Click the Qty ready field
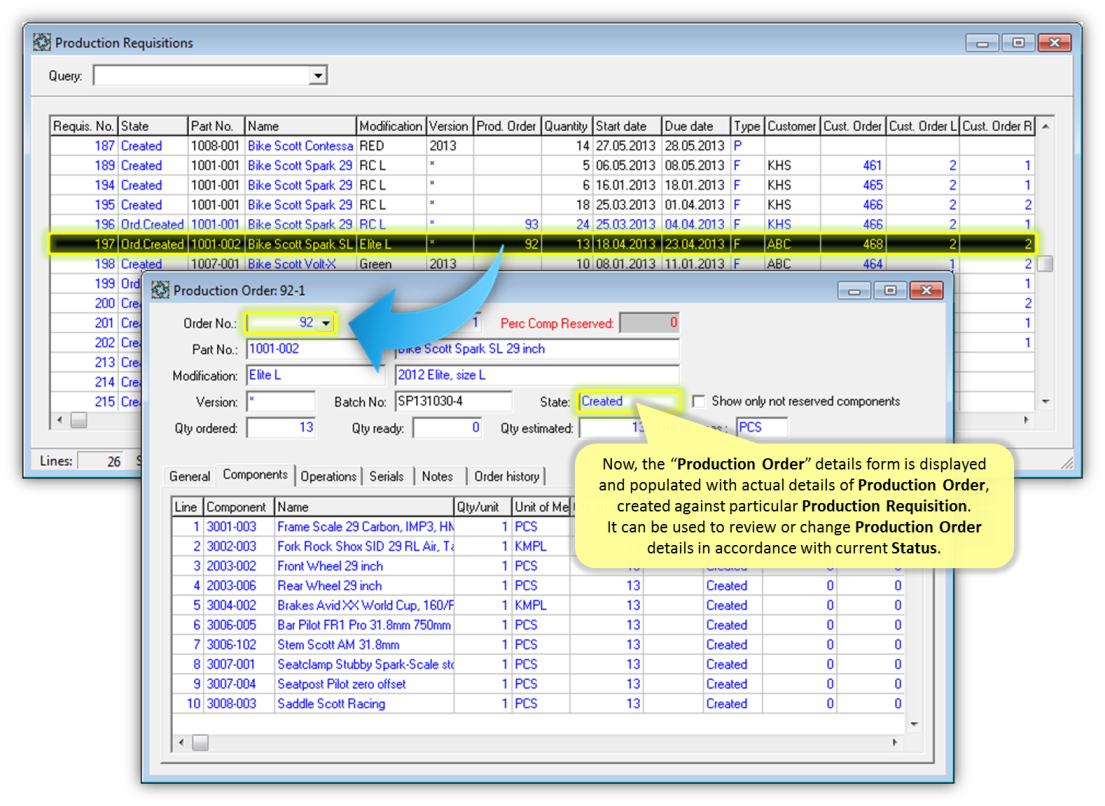 pyautogui.click(x=447, y=428)
